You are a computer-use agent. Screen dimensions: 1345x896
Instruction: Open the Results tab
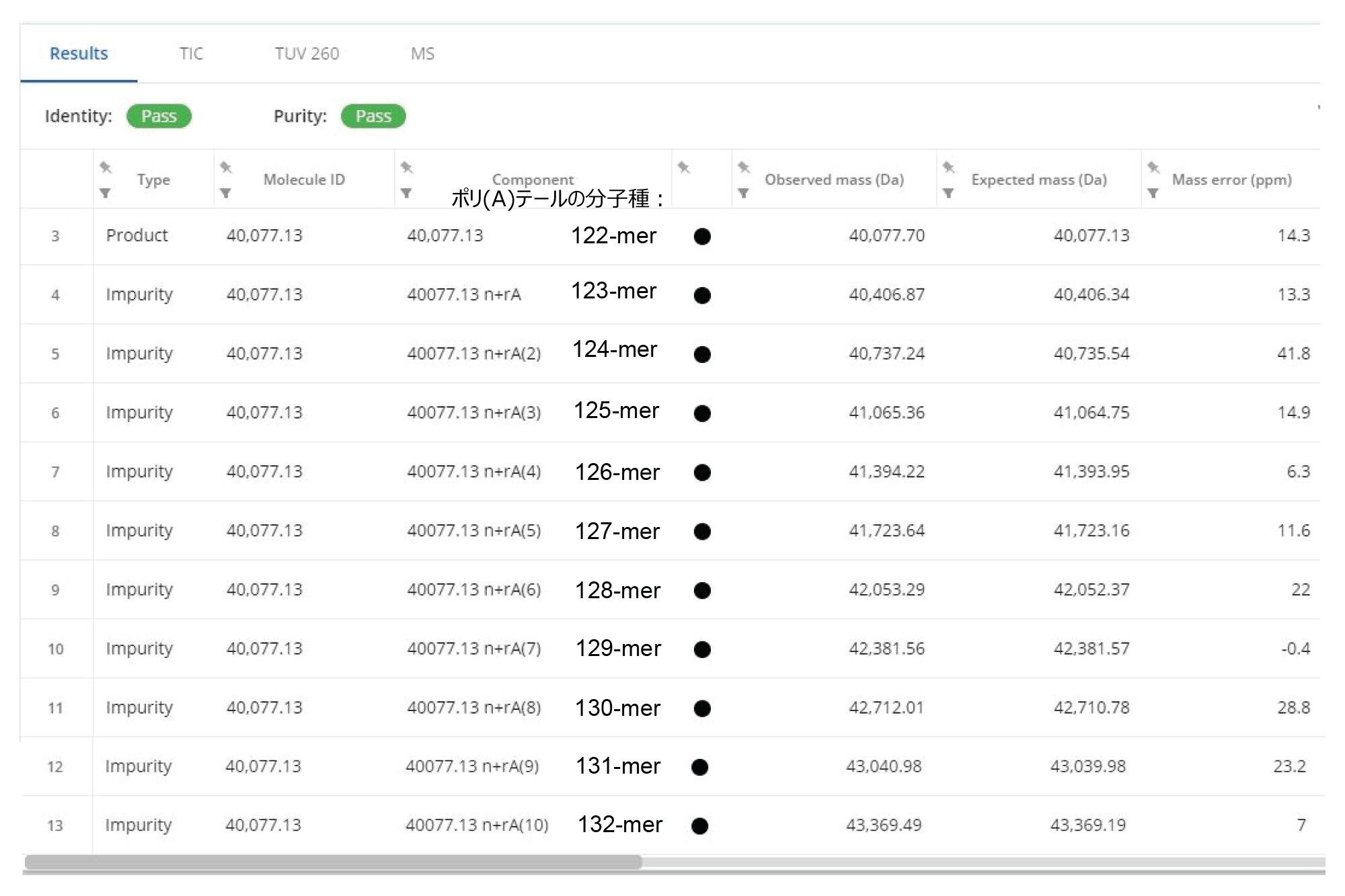click(x=79, y=54)
